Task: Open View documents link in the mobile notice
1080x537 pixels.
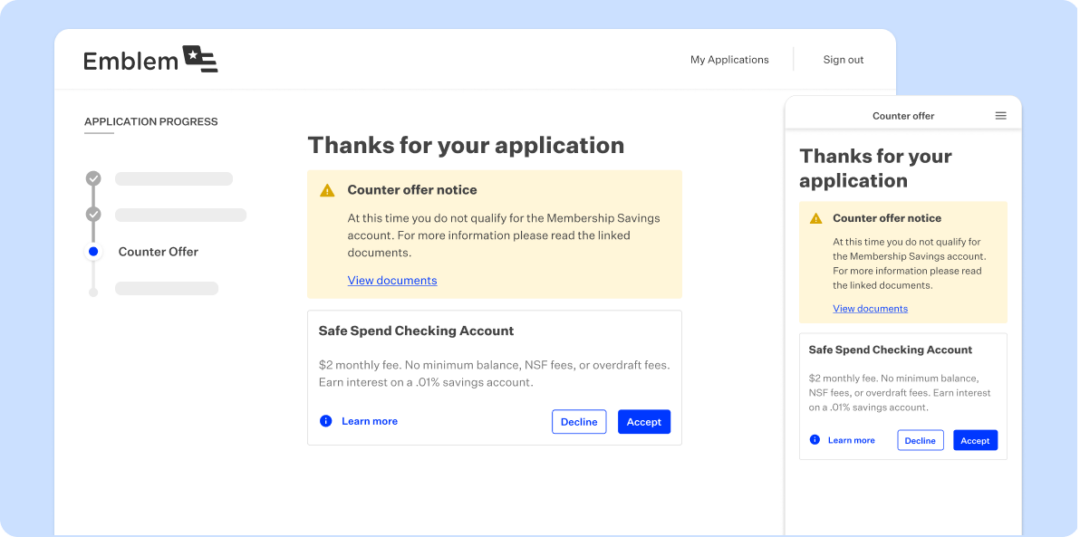Action: coord(870,309)
